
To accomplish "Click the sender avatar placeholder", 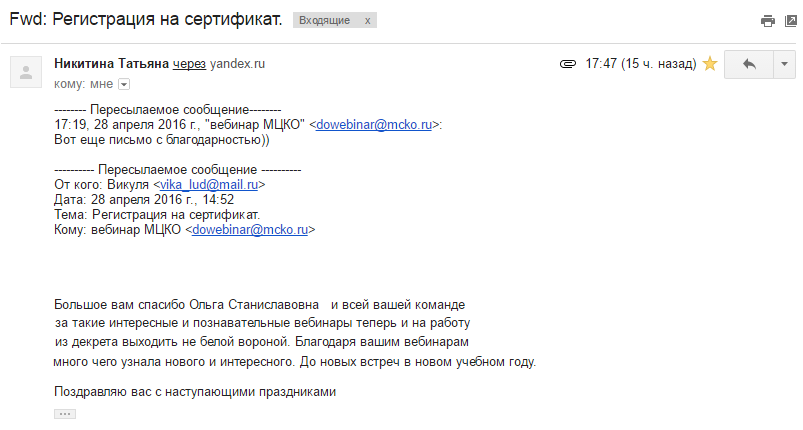I will pyautogui.click(x=26, y=72).
